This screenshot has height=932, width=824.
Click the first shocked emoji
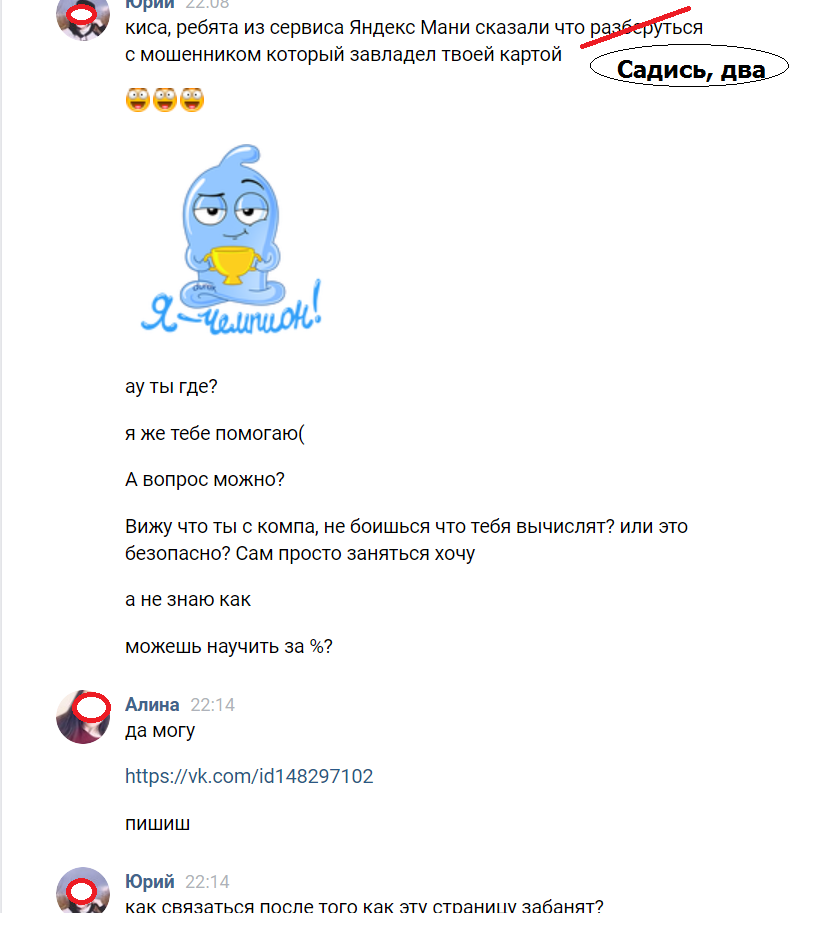[x=138, y=99]
